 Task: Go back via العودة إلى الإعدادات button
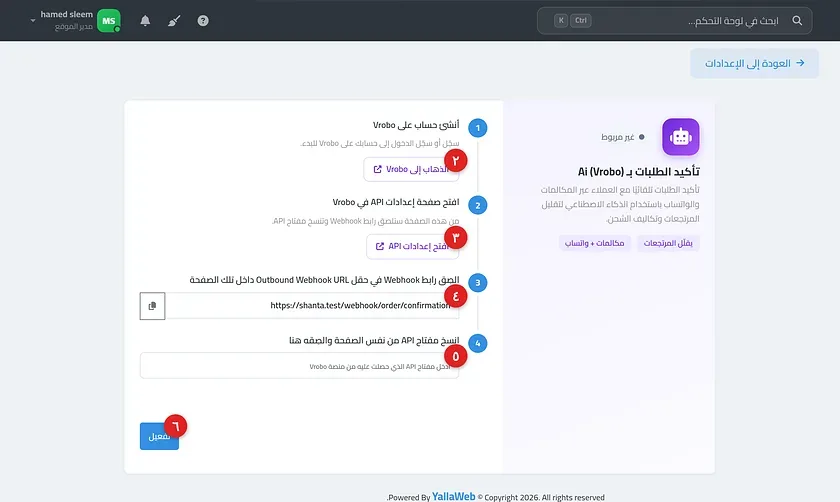(x=754, y=63)
